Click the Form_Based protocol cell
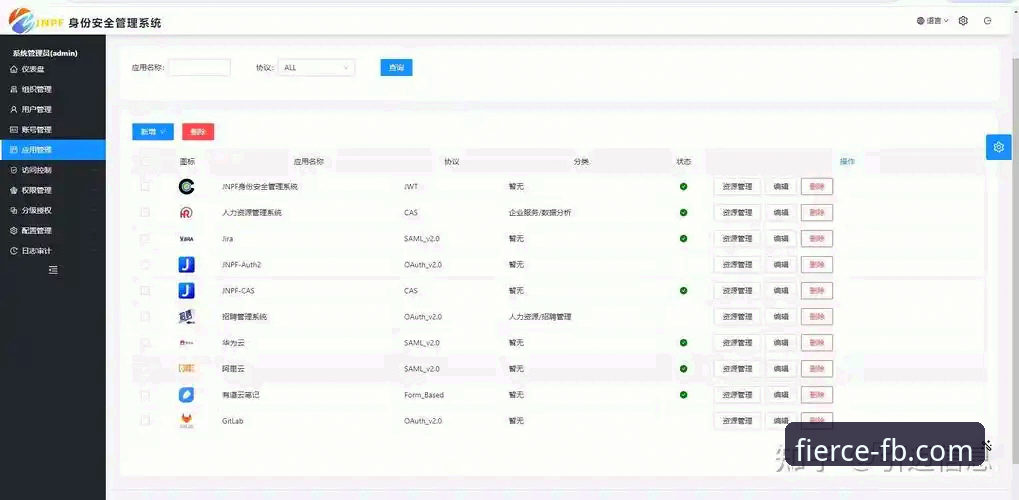The image size is (1019, 500). (x=424, y=395)
